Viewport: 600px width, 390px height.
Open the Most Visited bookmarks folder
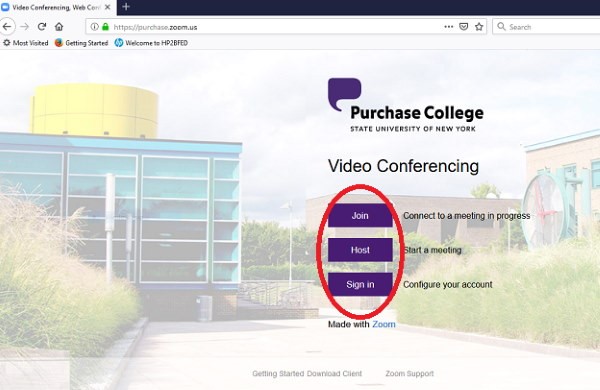point(26,43)
